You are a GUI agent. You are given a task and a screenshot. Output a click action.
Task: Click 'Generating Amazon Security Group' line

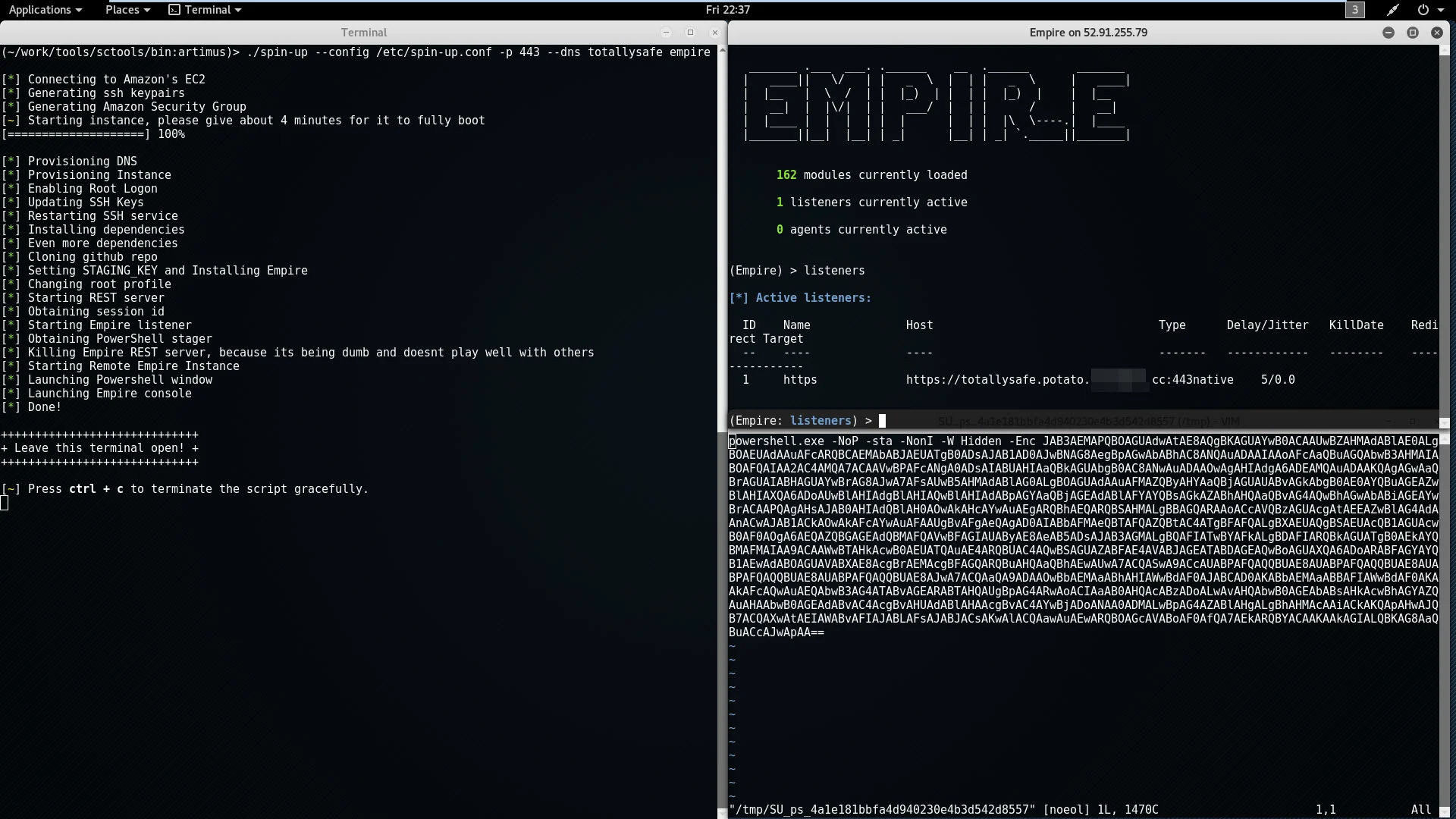pos(124,107)
